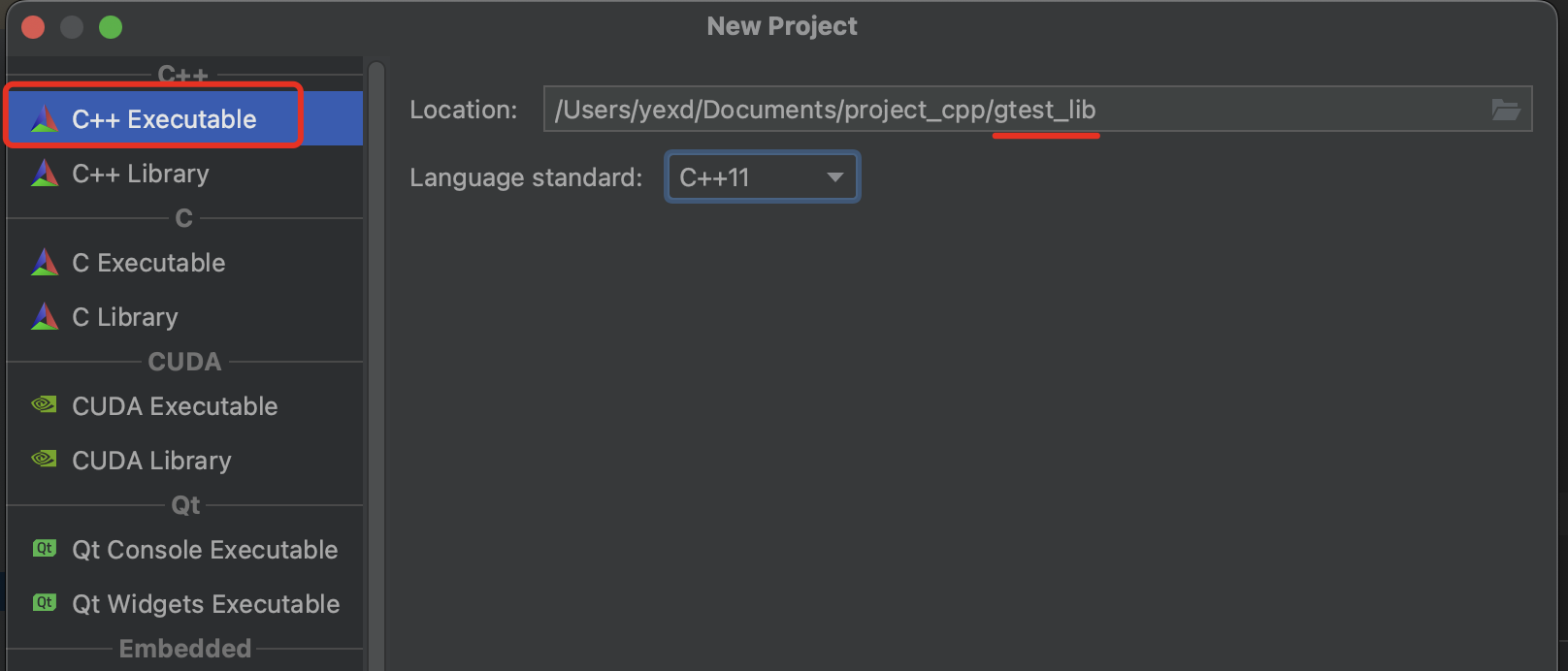Choose C++ Library from the project list
Screen dimensions: 1568x671
click(184, 173)
